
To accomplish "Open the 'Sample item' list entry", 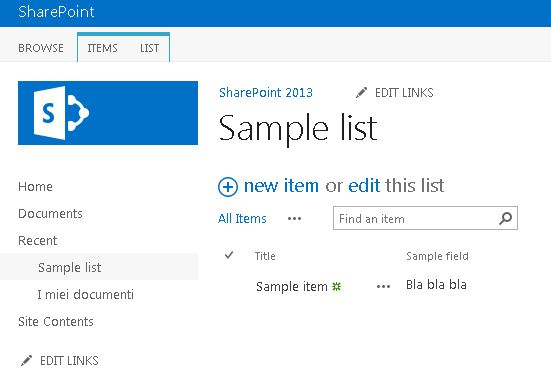I will [x=292, y=287].
